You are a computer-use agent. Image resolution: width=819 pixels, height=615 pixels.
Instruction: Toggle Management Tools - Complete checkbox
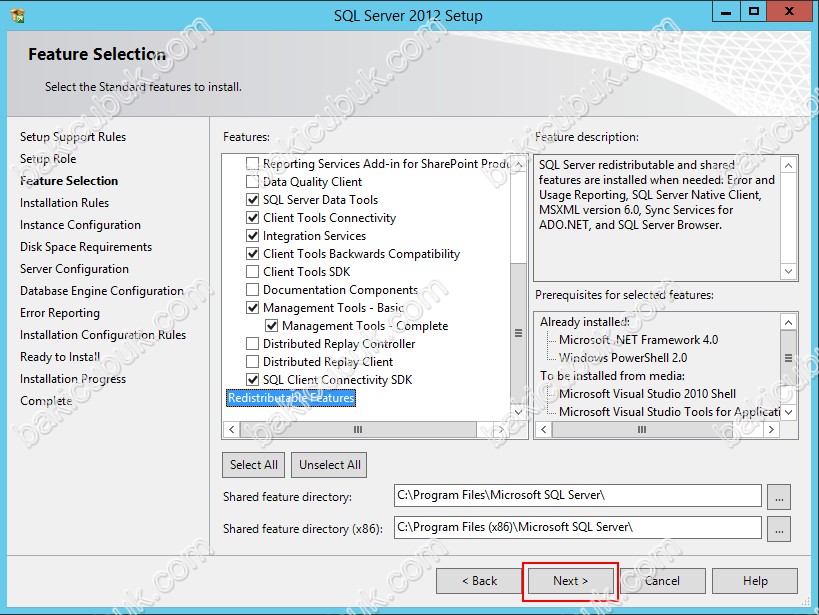[272, 326]
